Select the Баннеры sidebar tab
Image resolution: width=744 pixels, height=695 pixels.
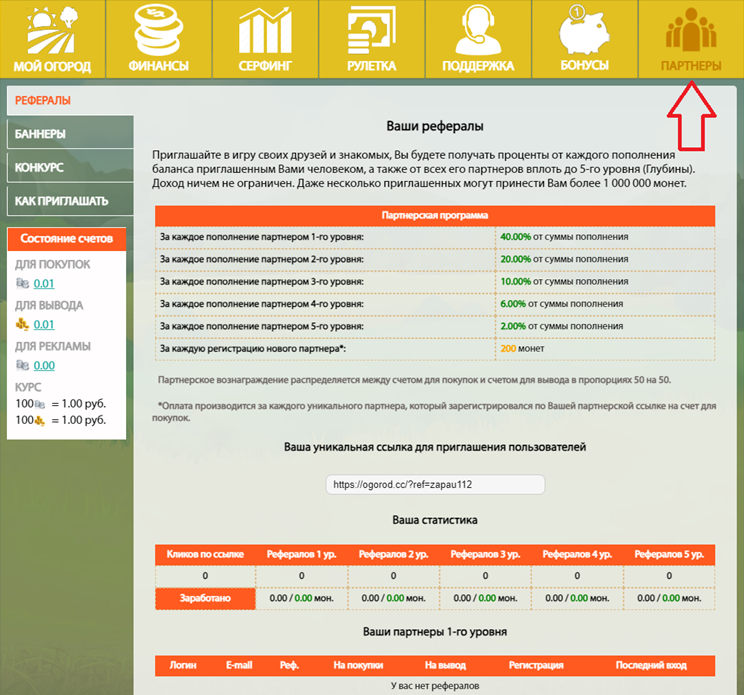[x=70, y=134]
